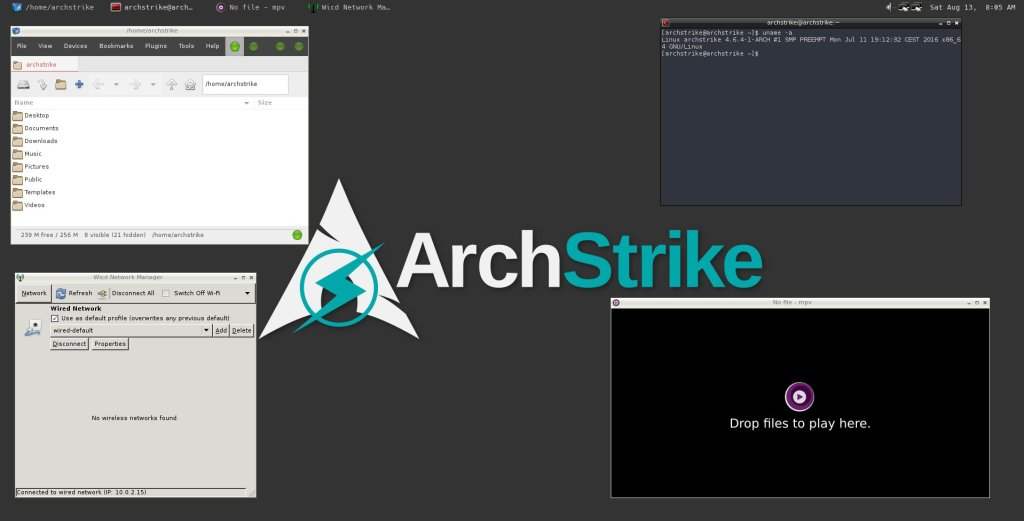Click the '239 M free / 256 M' status text

[49, 235]
